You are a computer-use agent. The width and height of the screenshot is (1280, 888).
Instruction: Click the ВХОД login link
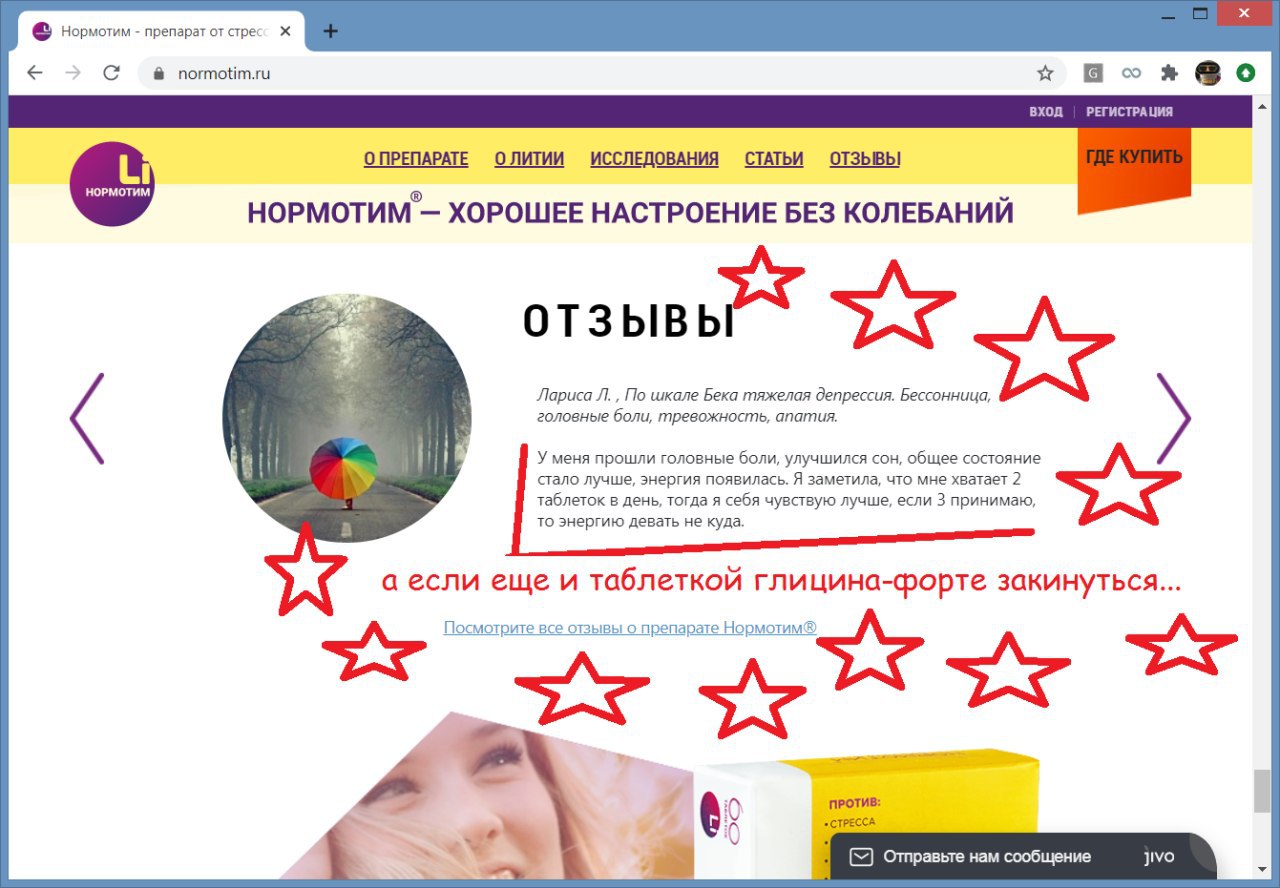click(1046, 112)
